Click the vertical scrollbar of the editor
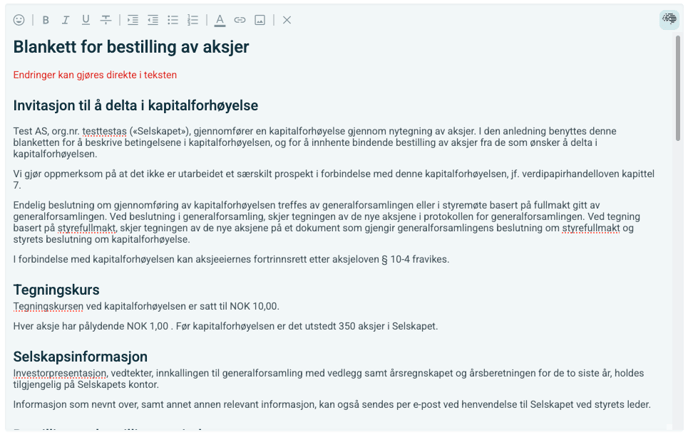The image size is (688, 437). pos(679,90)
